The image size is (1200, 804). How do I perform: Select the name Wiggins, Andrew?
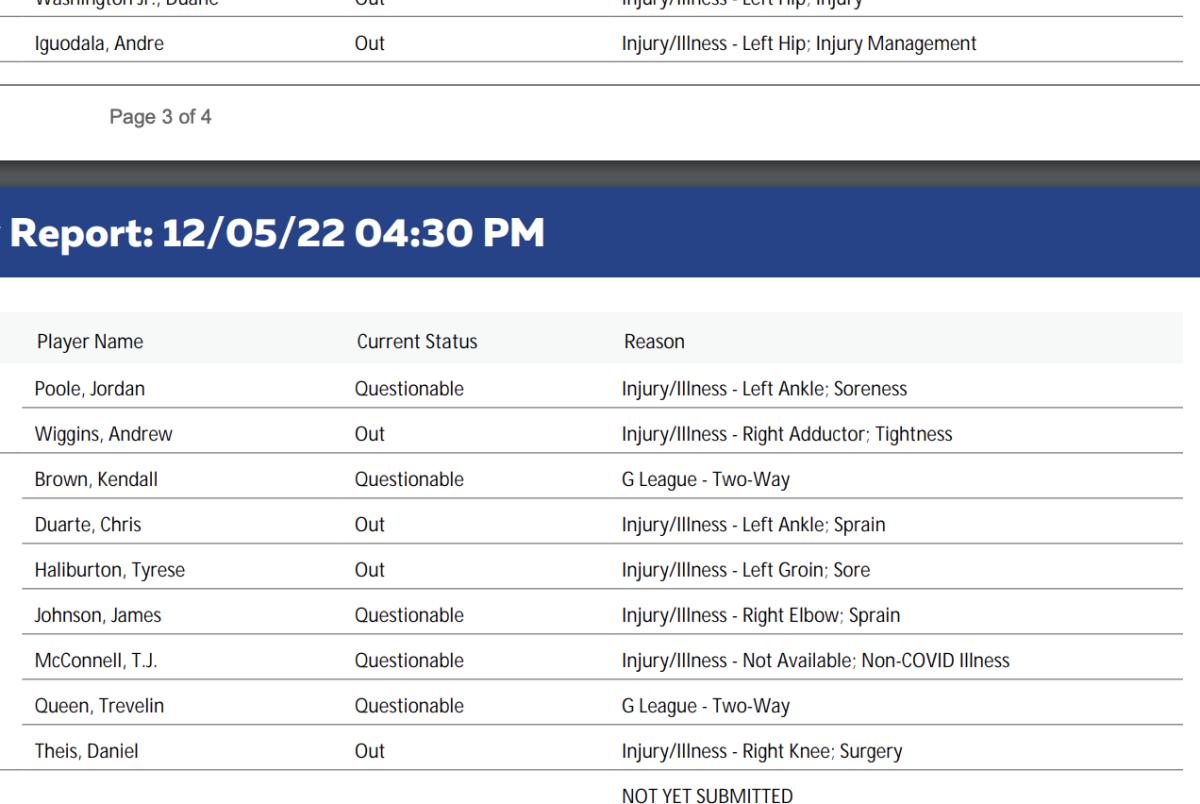click(x=104, y=434)
